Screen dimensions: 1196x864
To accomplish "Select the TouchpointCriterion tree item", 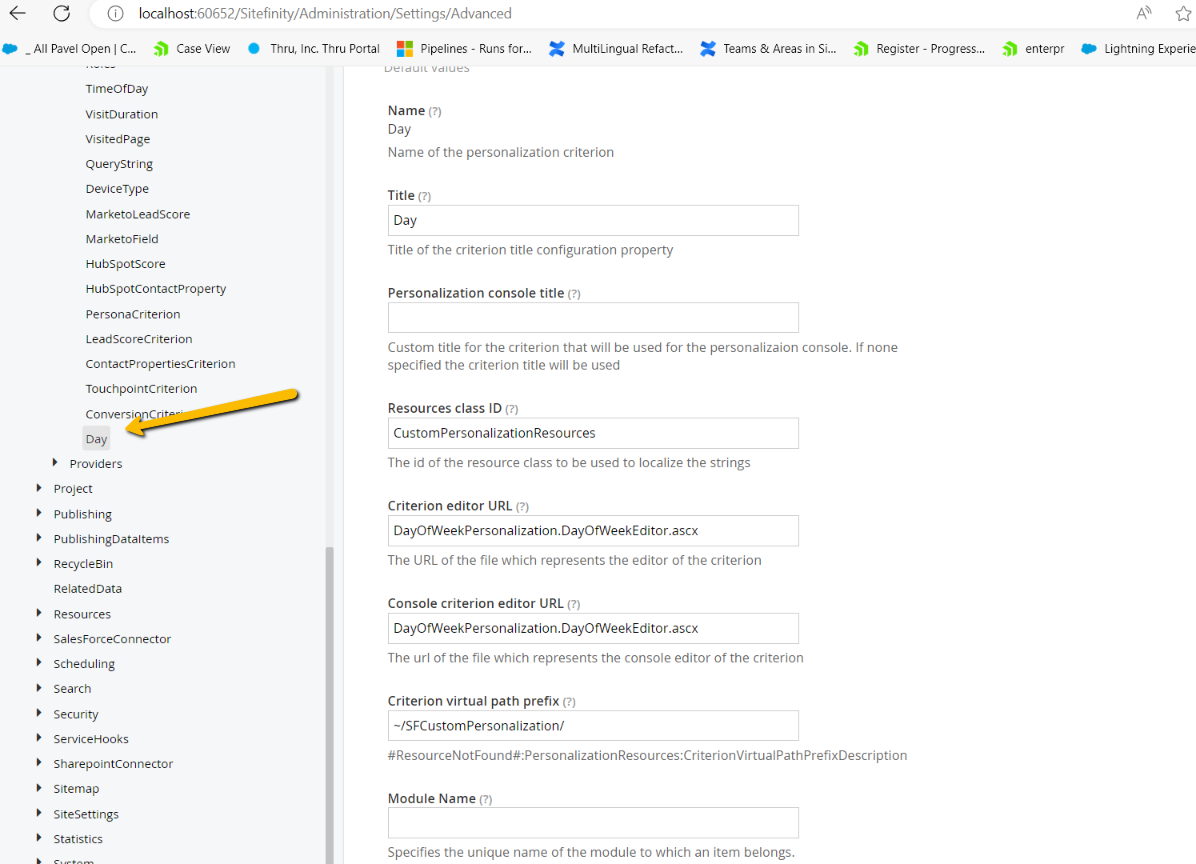I will [x=141, y=389].
